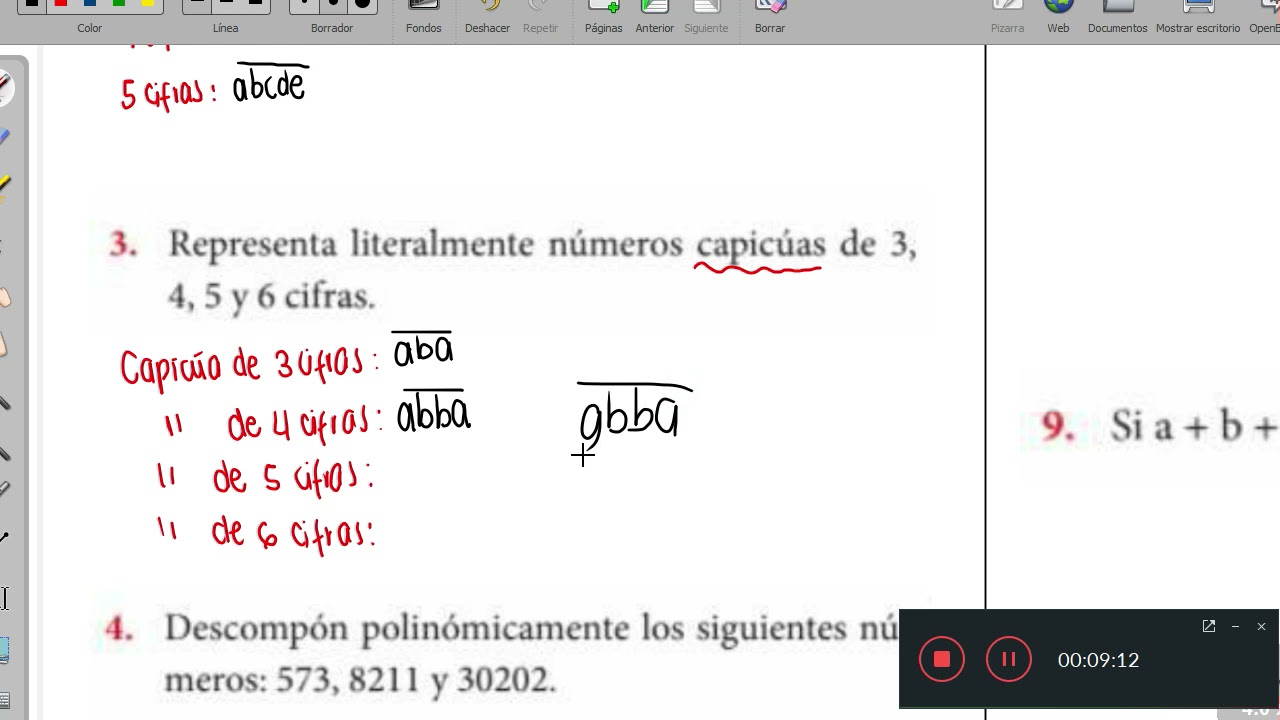Open the Fondos background options
Image resolution: width=1280 pixels, height=720 pixels.
point(424,17)
